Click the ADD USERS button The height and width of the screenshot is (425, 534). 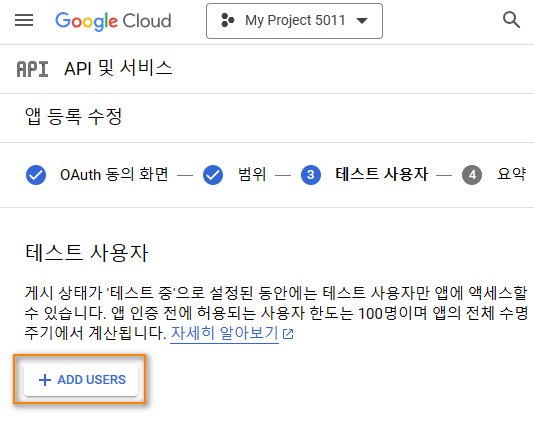point(81,380)
